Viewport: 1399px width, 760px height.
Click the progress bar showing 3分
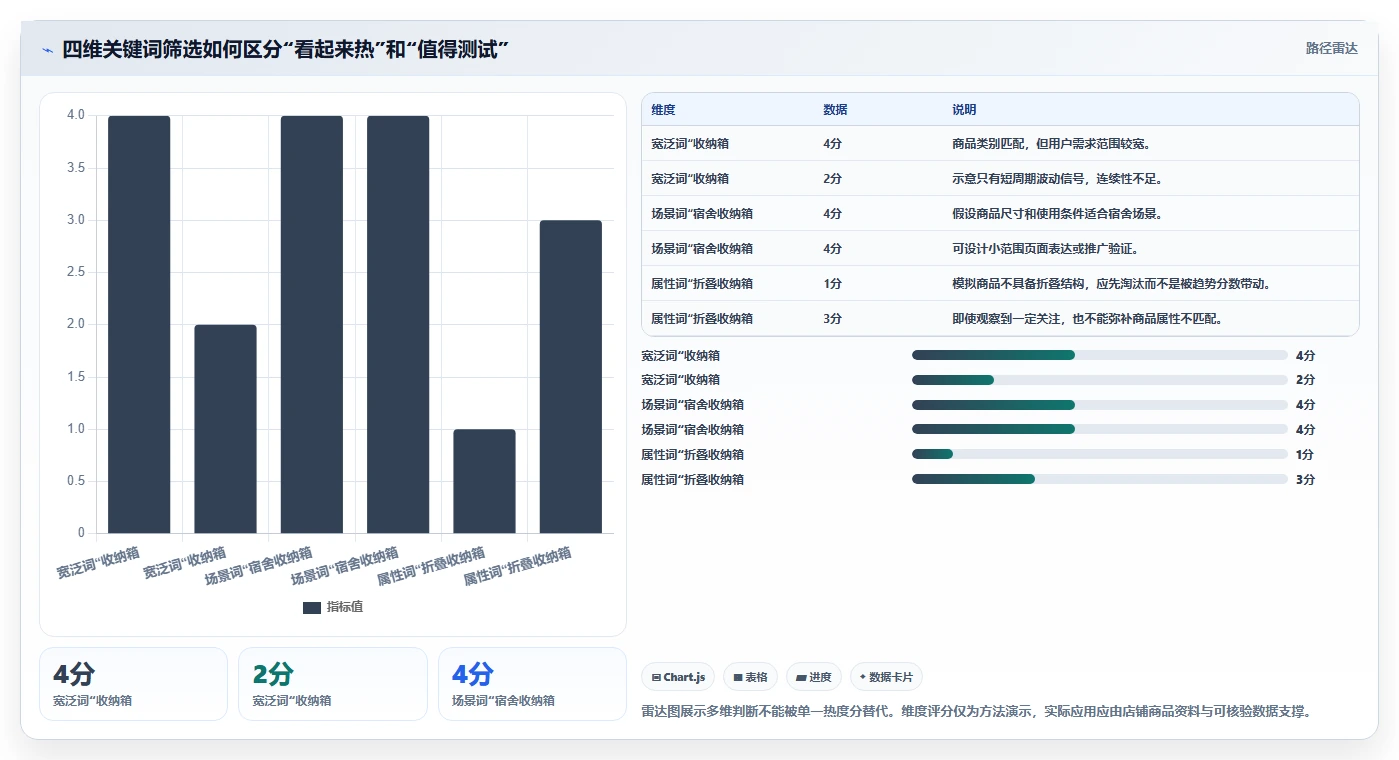pyautogui.click(x=1100, y=480)
